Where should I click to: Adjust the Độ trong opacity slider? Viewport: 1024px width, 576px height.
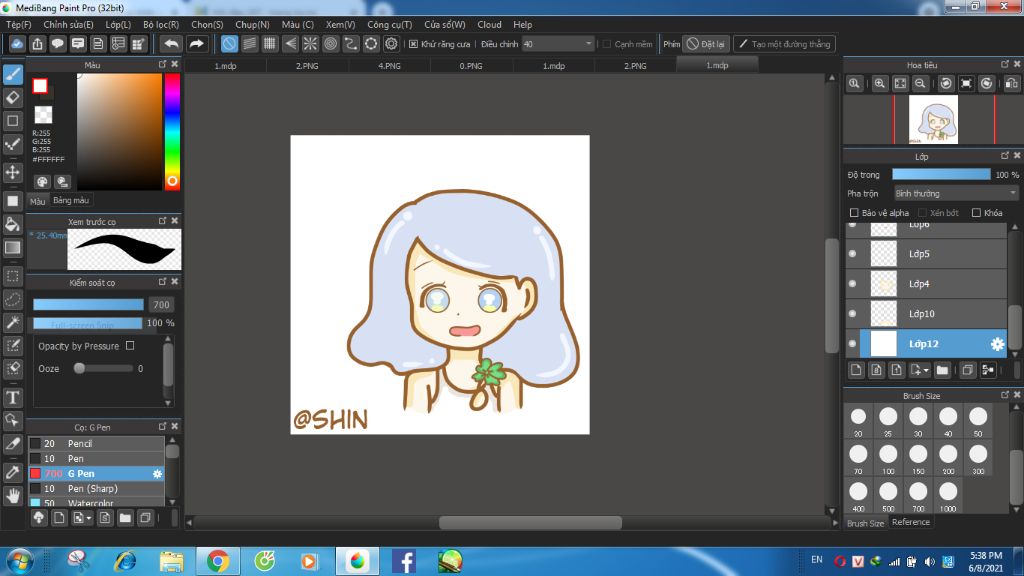click(941, 174)
